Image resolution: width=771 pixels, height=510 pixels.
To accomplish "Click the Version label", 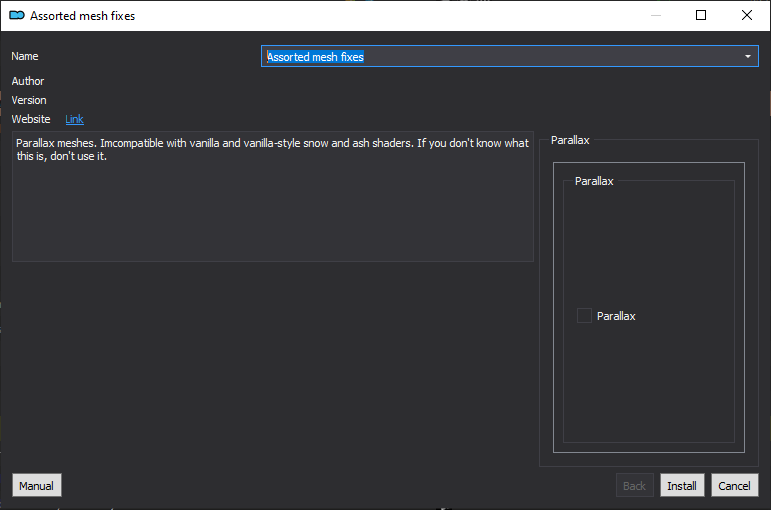I will (29, 100).
